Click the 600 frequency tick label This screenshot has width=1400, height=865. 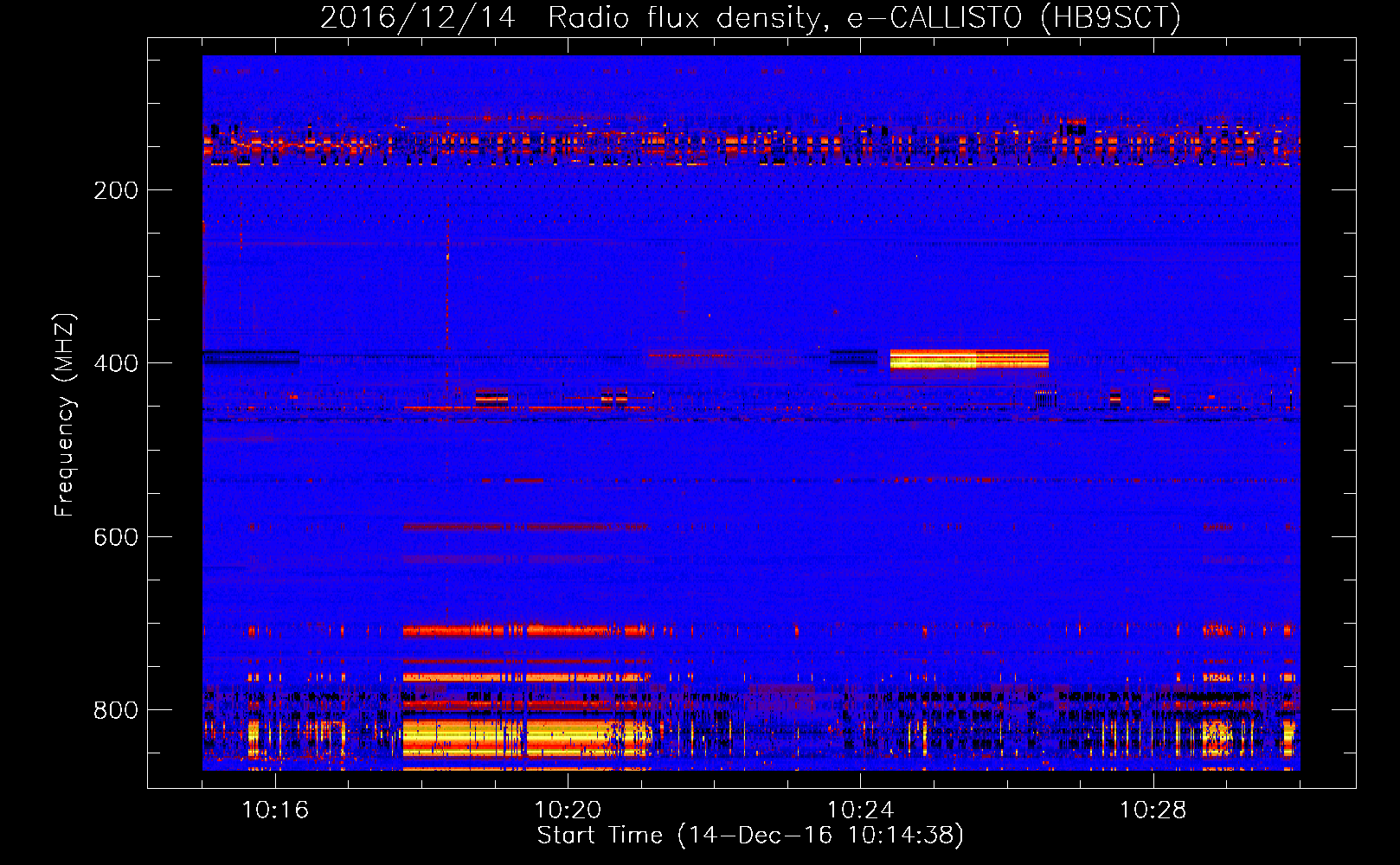[116, 537]
